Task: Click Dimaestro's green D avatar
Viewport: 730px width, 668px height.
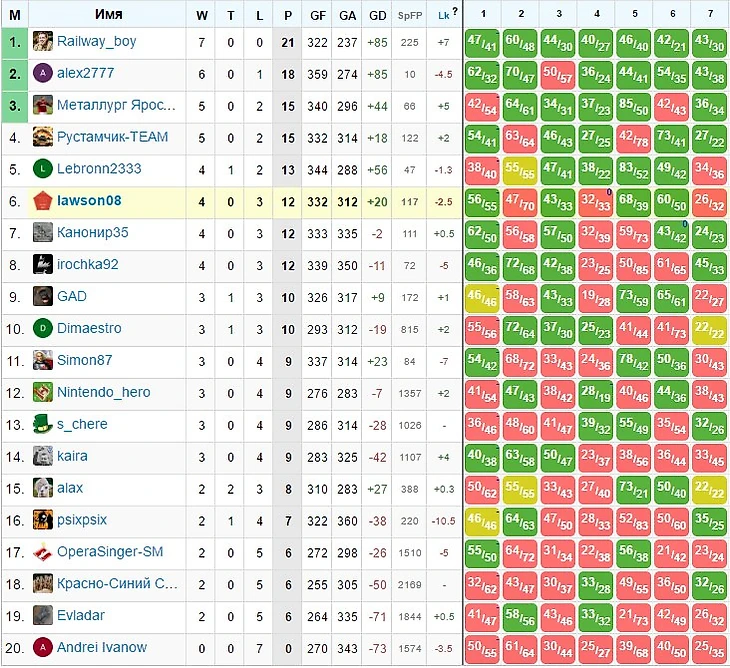Action: [x=42, y=329]
